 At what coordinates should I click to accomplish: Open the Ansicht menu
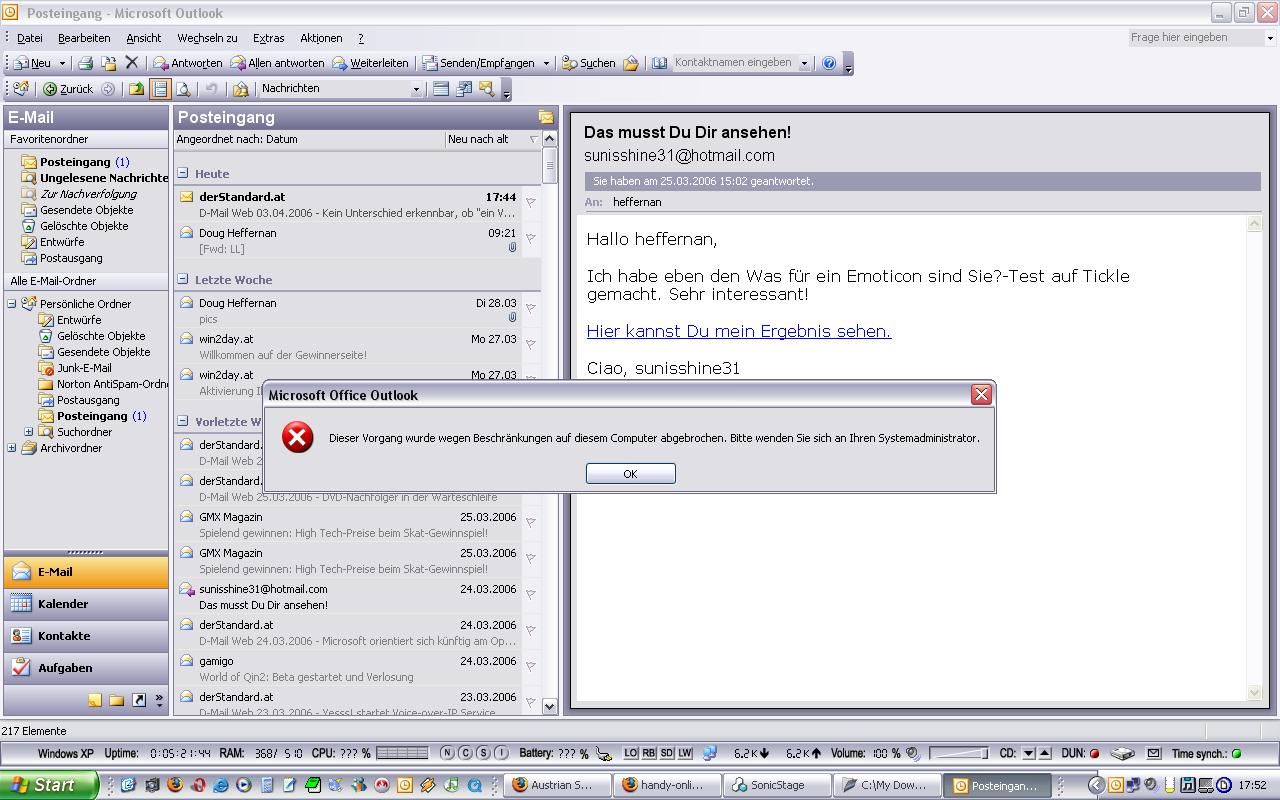tap(144, 38)
